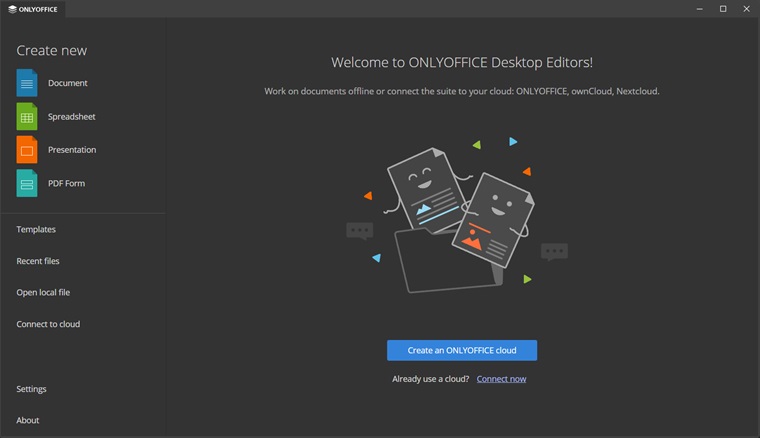Maximize the ONLYOFFICE window

point(723,9)
